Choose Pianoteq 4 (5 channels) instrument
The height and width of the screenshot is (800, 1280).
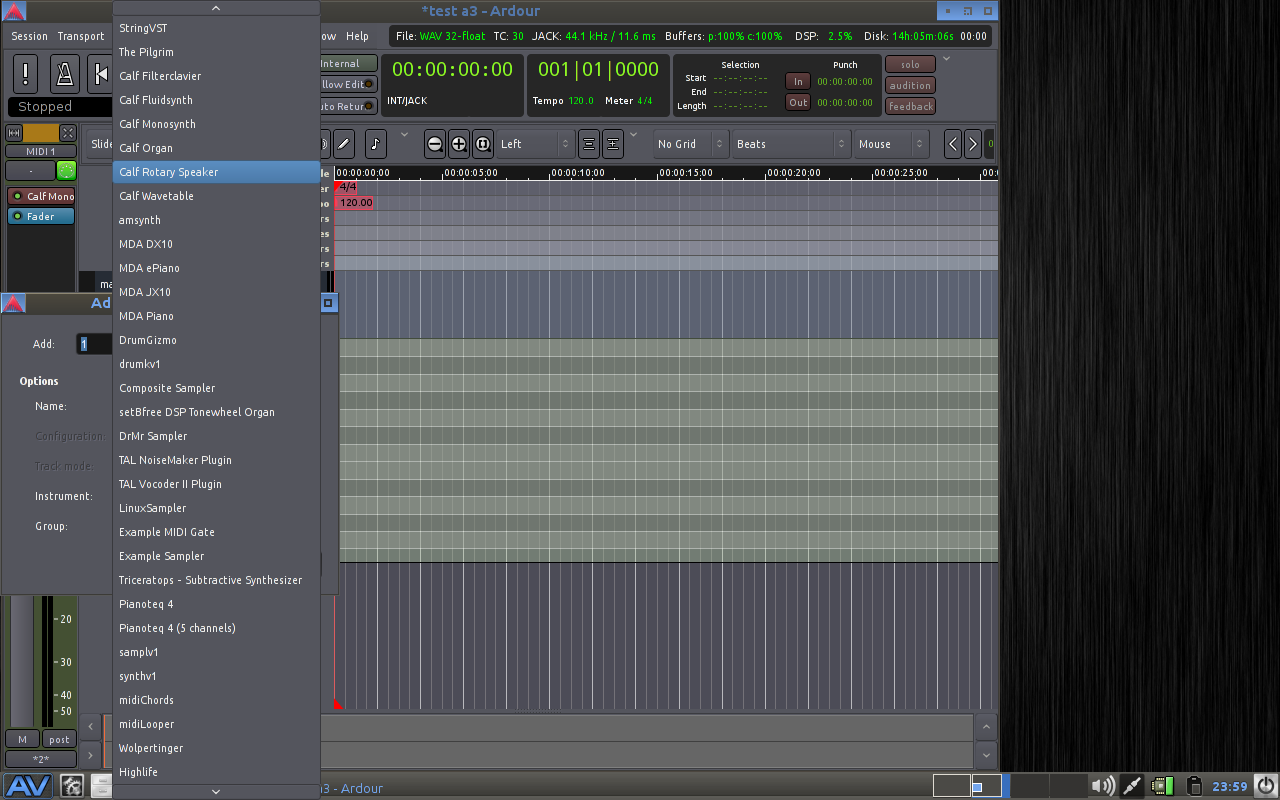coord(216,628)
